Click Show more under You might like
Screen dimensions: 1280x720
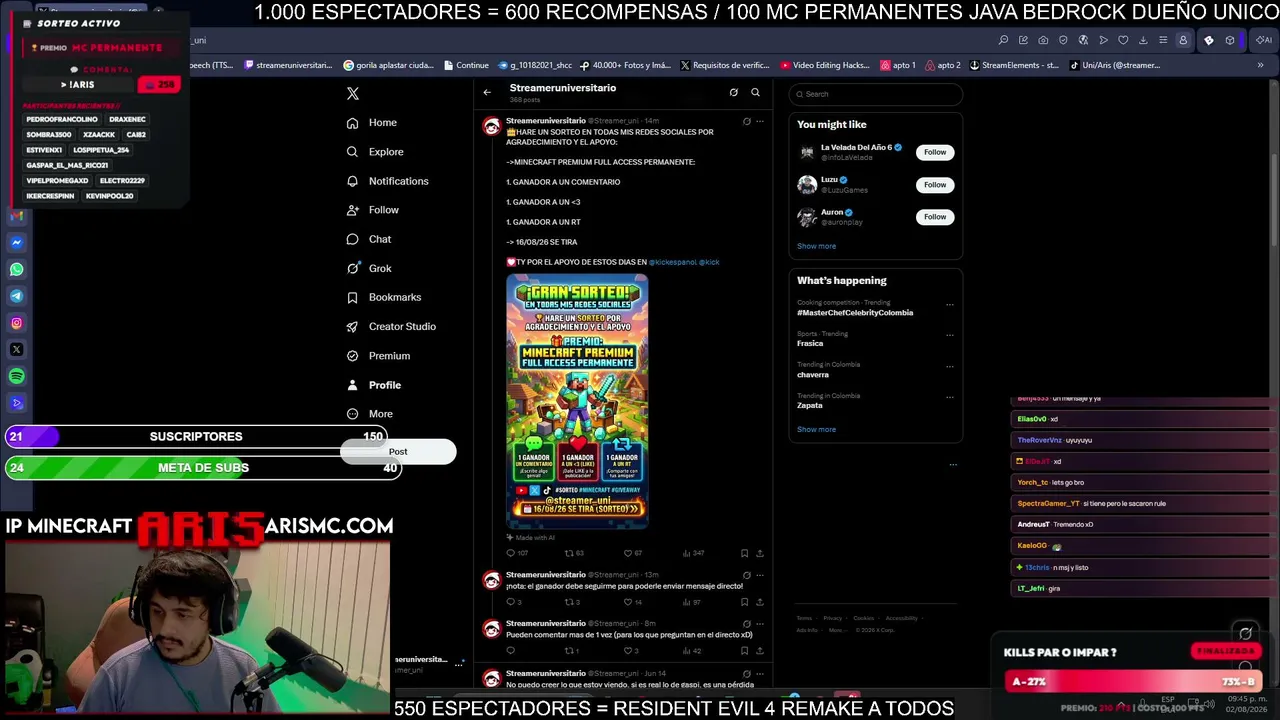point(816,246)
